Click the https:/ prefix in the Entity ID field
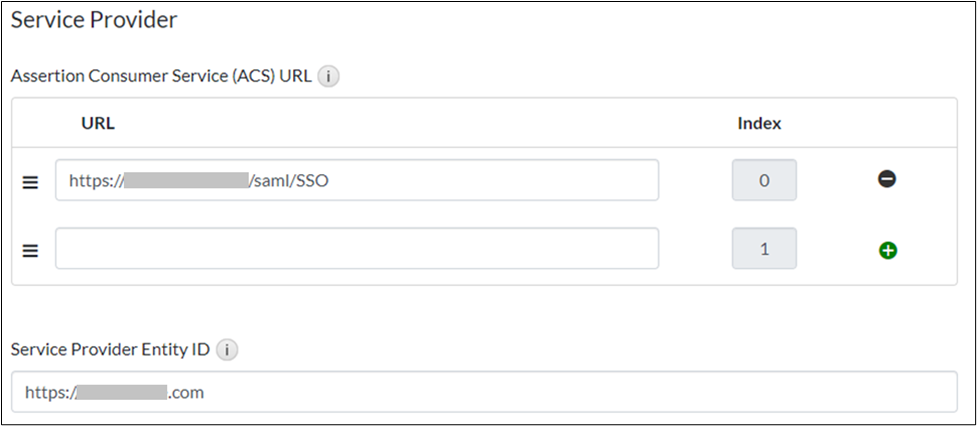Viewport: 977px width, 426px height. [x=50, y=393]
